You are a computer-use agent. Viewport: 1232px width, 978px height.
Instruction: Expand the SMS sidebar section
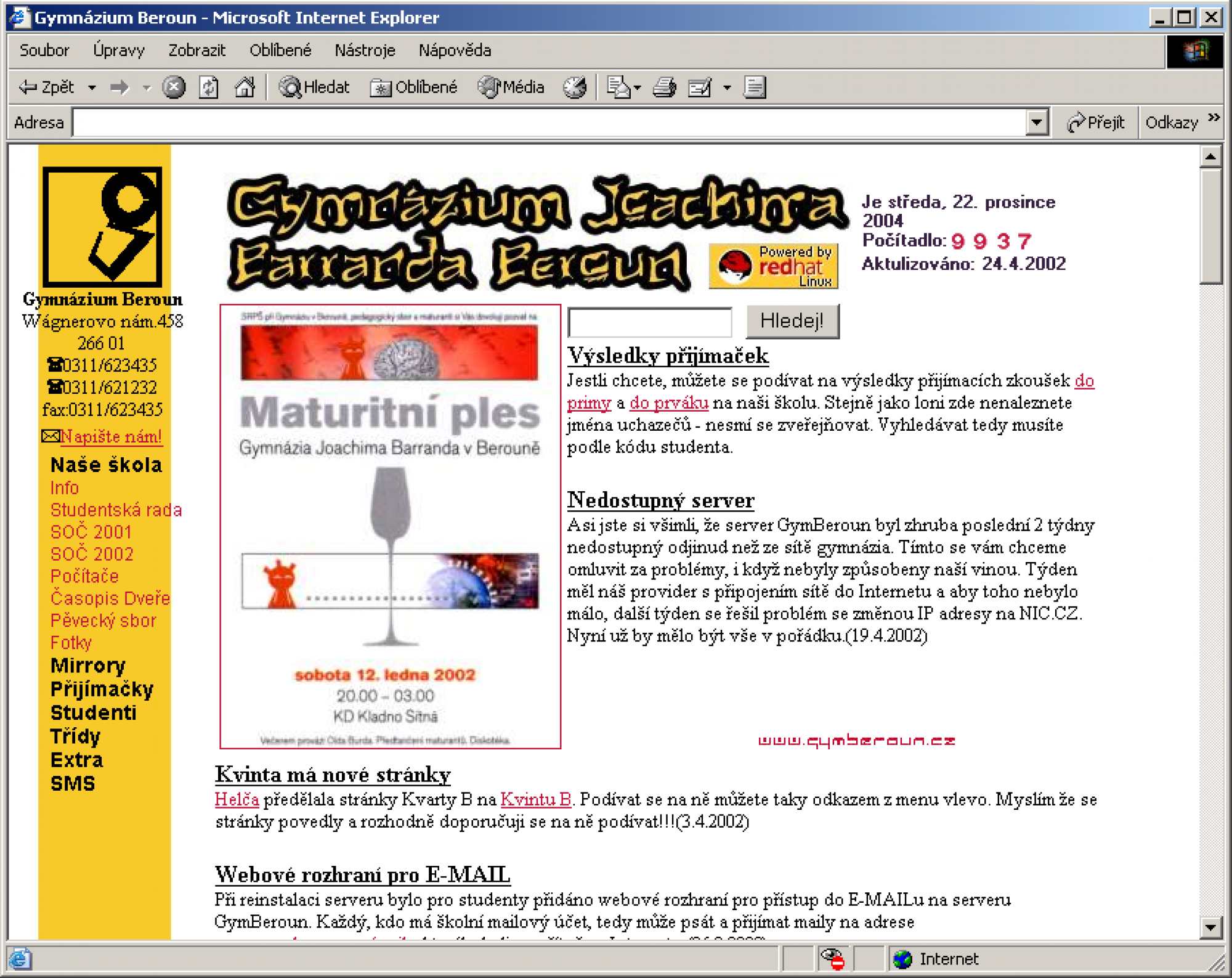(x=73, y=783)
